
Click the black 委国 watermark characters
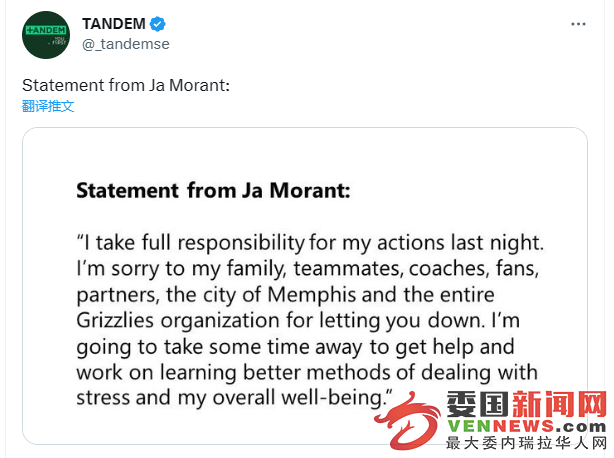479,404
